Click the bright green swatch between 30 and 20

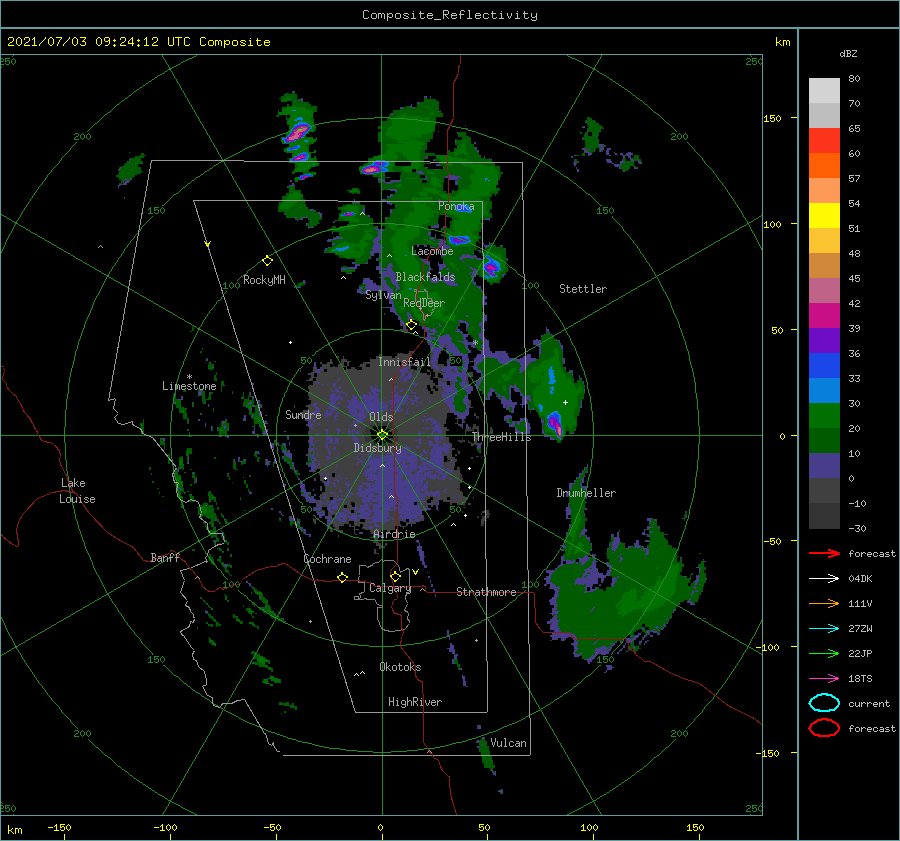[824, 416]
